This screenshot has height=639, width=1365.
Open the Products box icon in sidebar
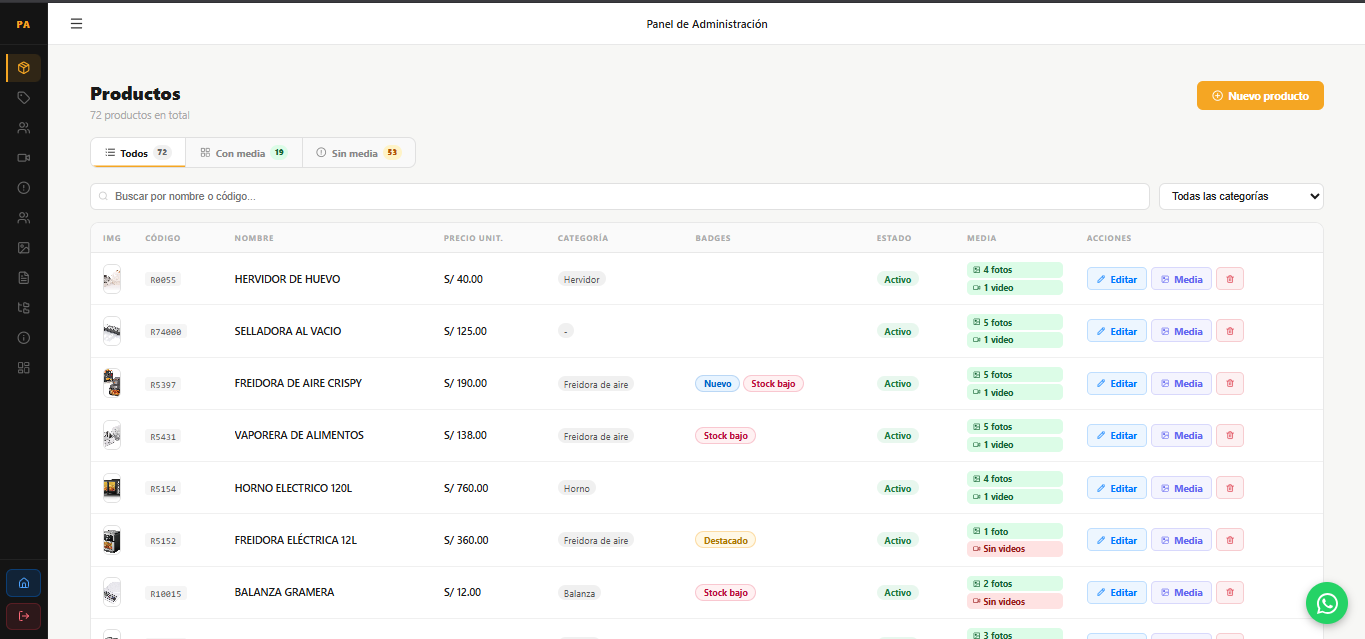(x=24, y=68)
